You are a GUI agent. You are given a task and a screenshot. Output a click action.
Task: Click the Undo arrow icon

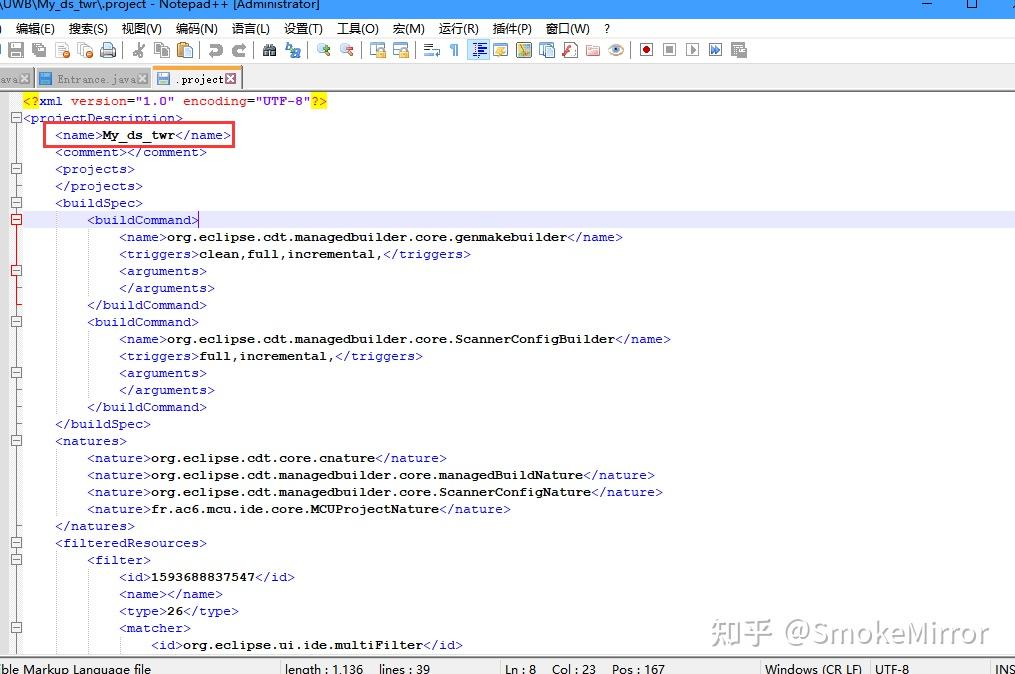tap(215, 49)
